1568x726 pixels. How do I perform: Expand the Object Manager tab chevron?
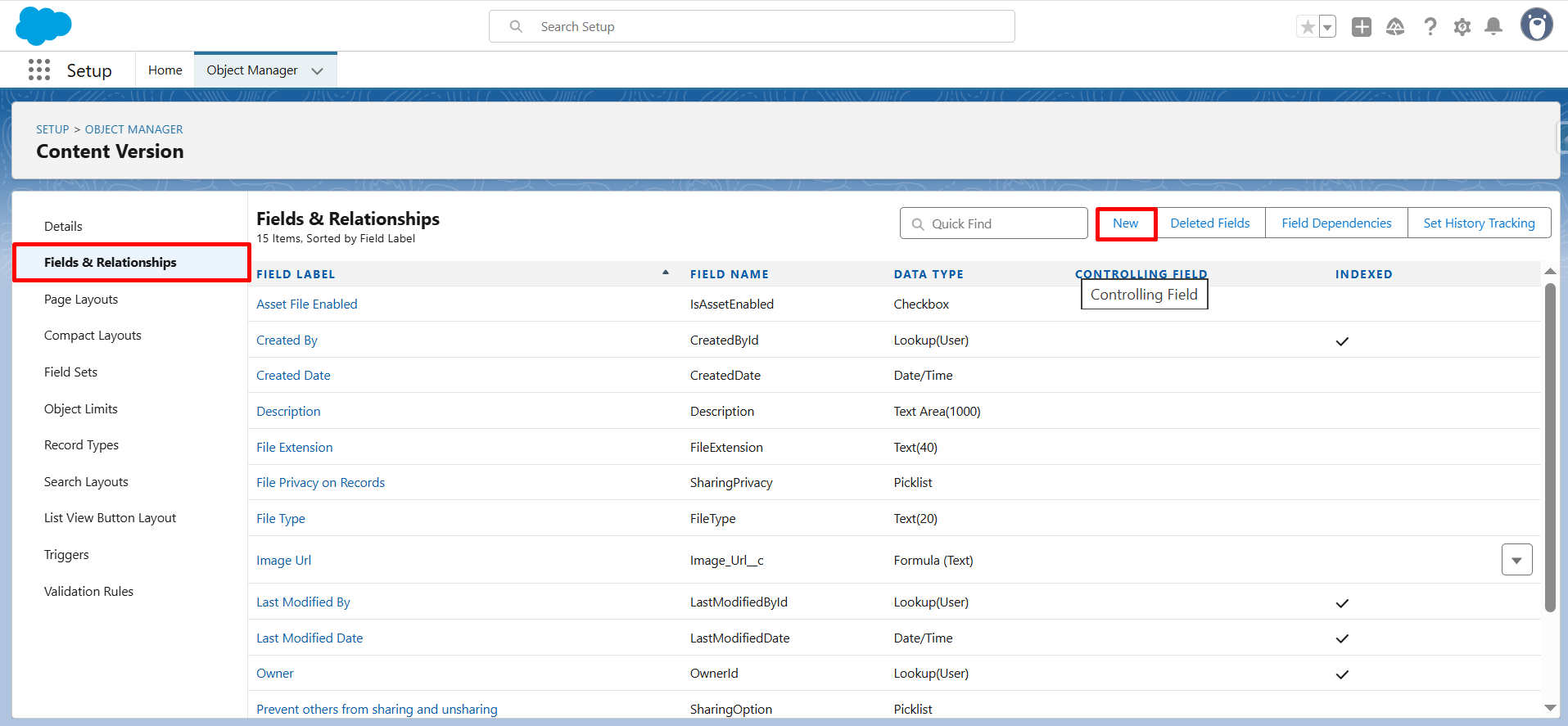click(x=318, y=71)
